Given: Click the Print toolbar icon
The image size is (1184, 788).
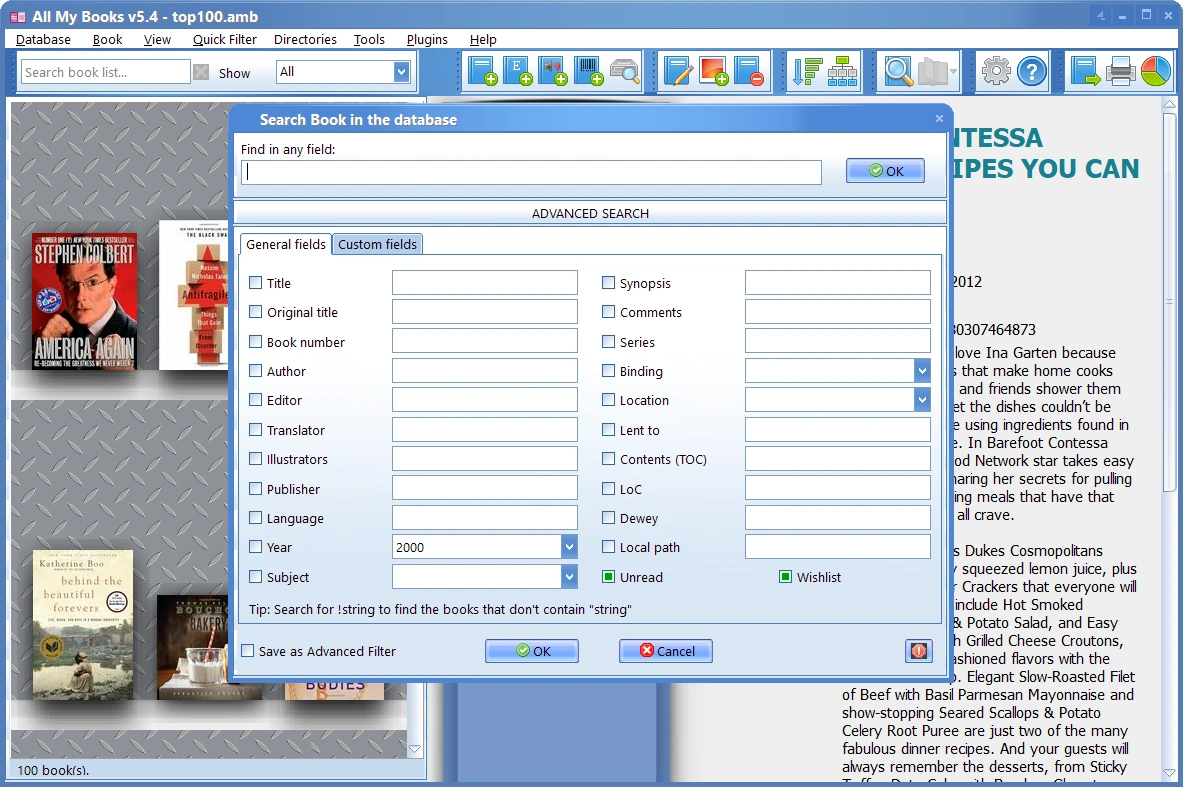Looking at the screenshot, I should coord(1121,72).
